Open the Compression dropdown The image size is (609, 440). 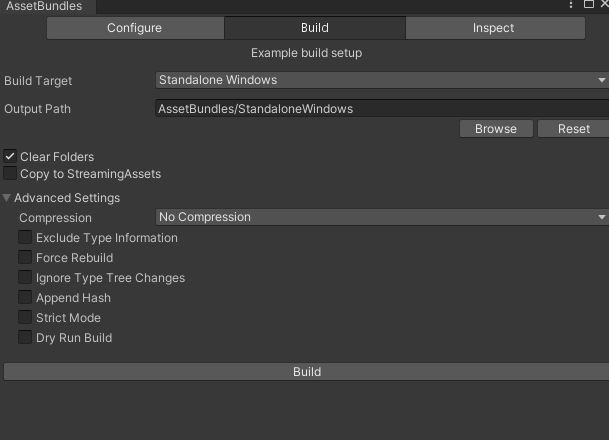coord(382,217)
